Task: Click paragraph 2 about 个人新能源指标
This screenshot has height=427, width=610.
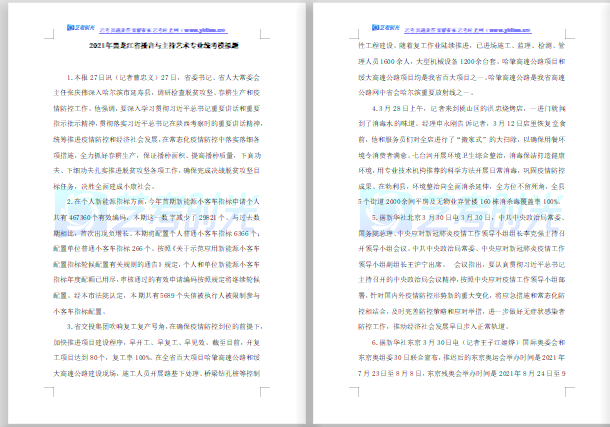Action: [161, 240]
